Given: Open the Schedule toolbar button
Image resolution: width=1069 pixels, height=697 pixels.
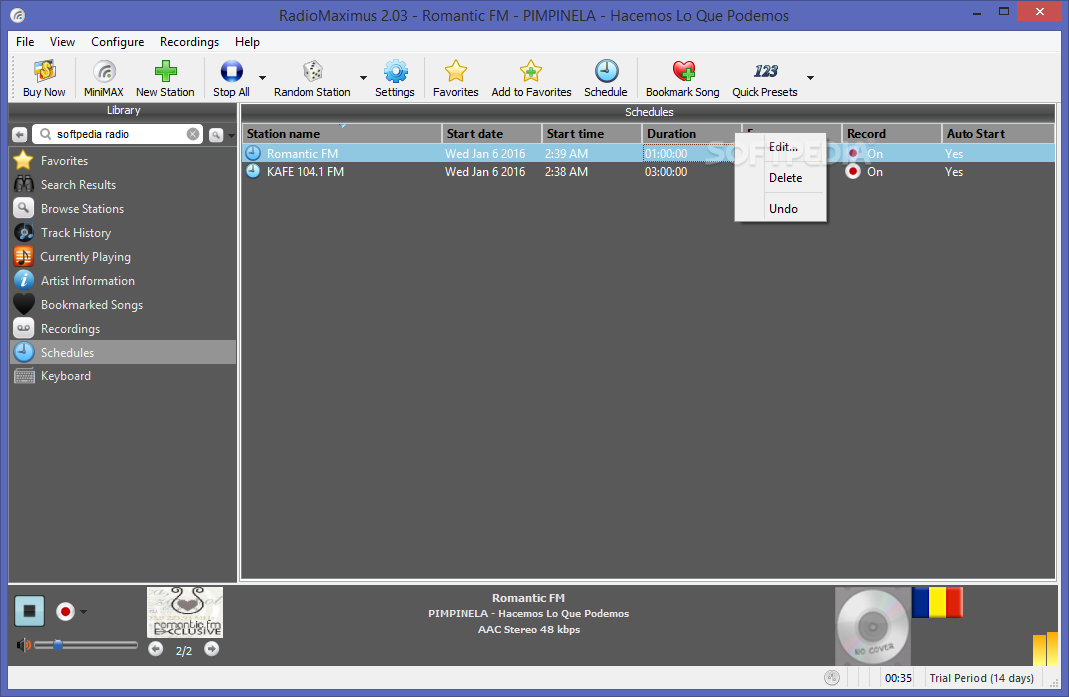Looking at the screenshot, I should 605,78.
